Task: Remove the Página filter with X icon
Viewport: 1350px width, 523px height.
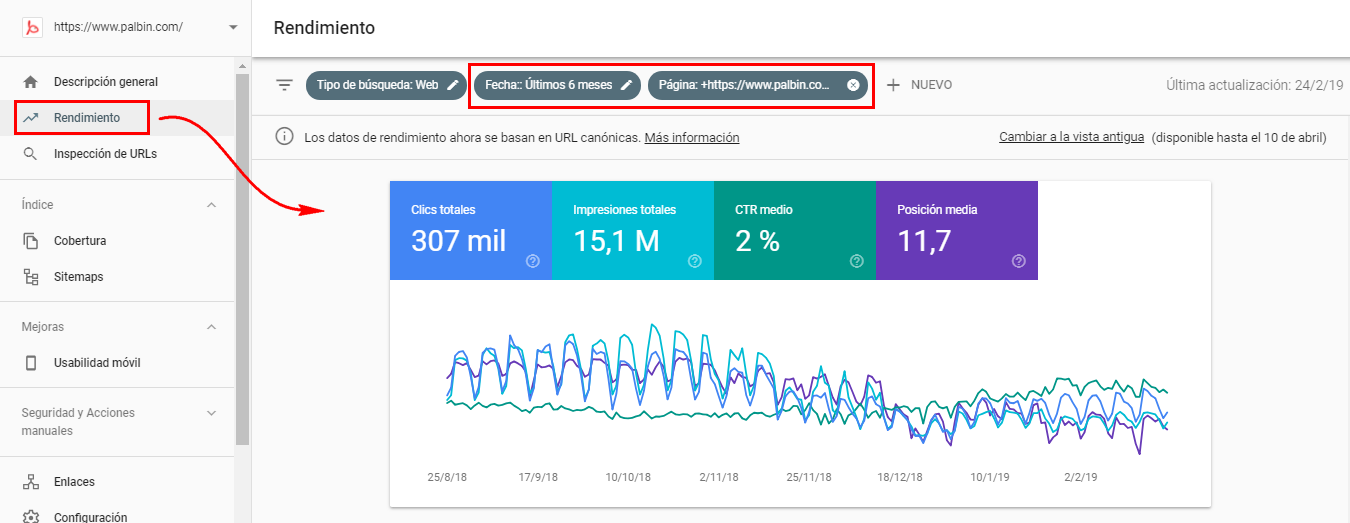Action: [853, 85]
